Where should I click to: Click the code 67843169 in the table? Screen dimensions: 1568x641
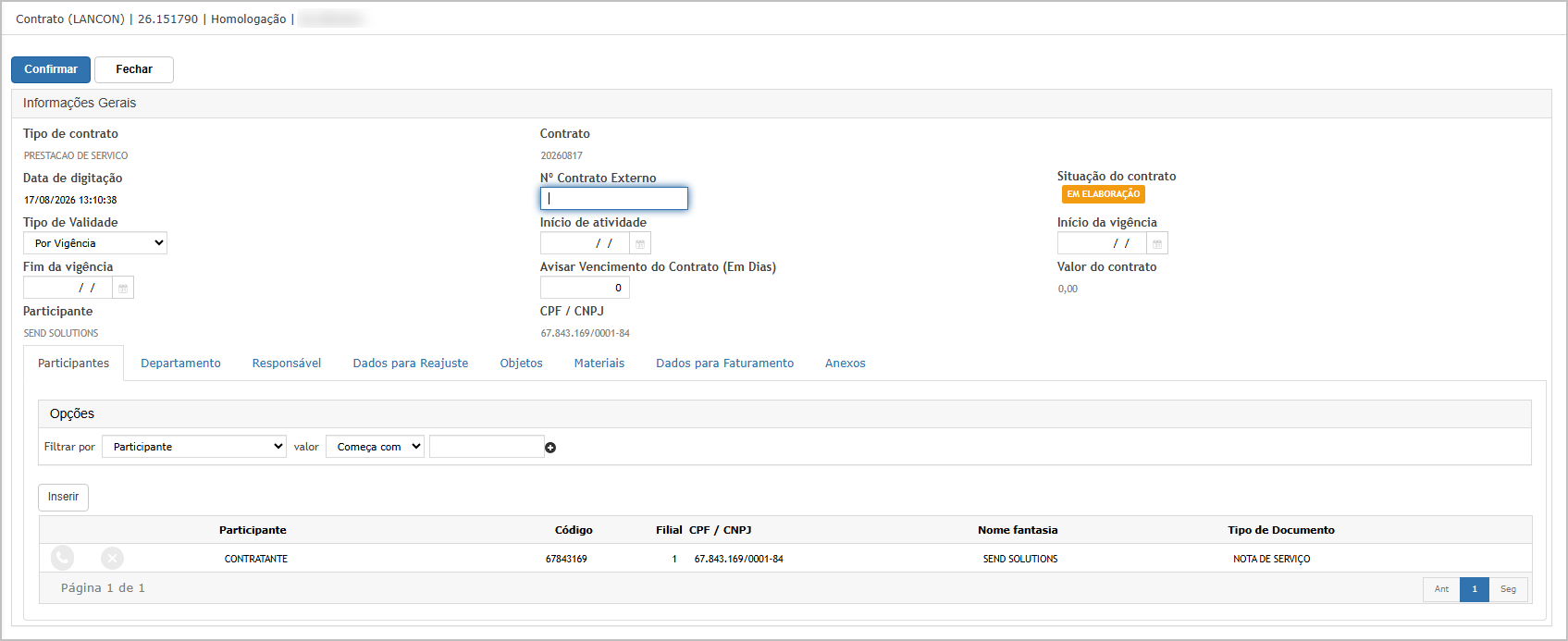566,559
